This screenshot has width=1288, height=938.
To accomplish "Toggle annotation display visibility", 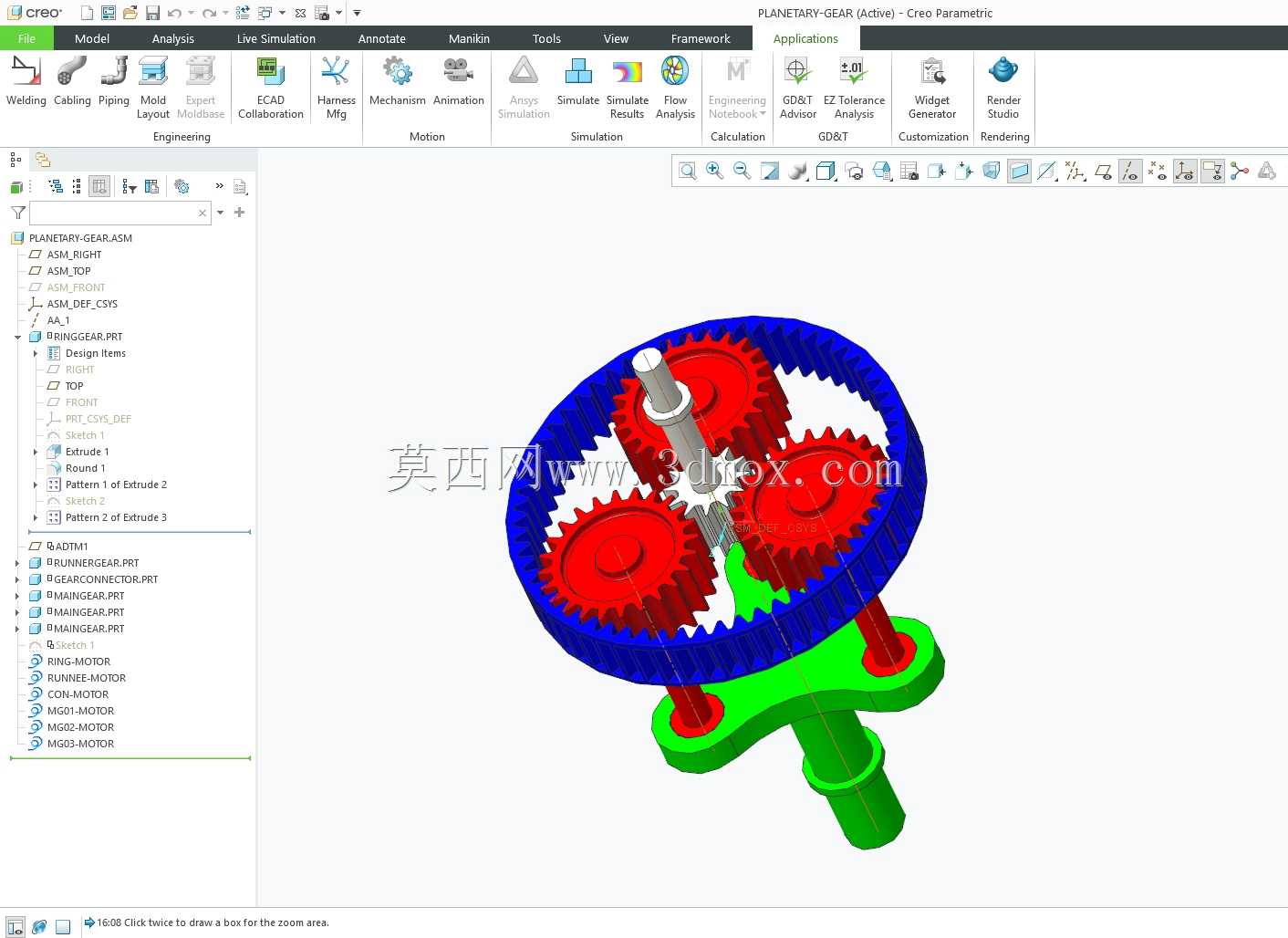I will tap(1212, 171).
